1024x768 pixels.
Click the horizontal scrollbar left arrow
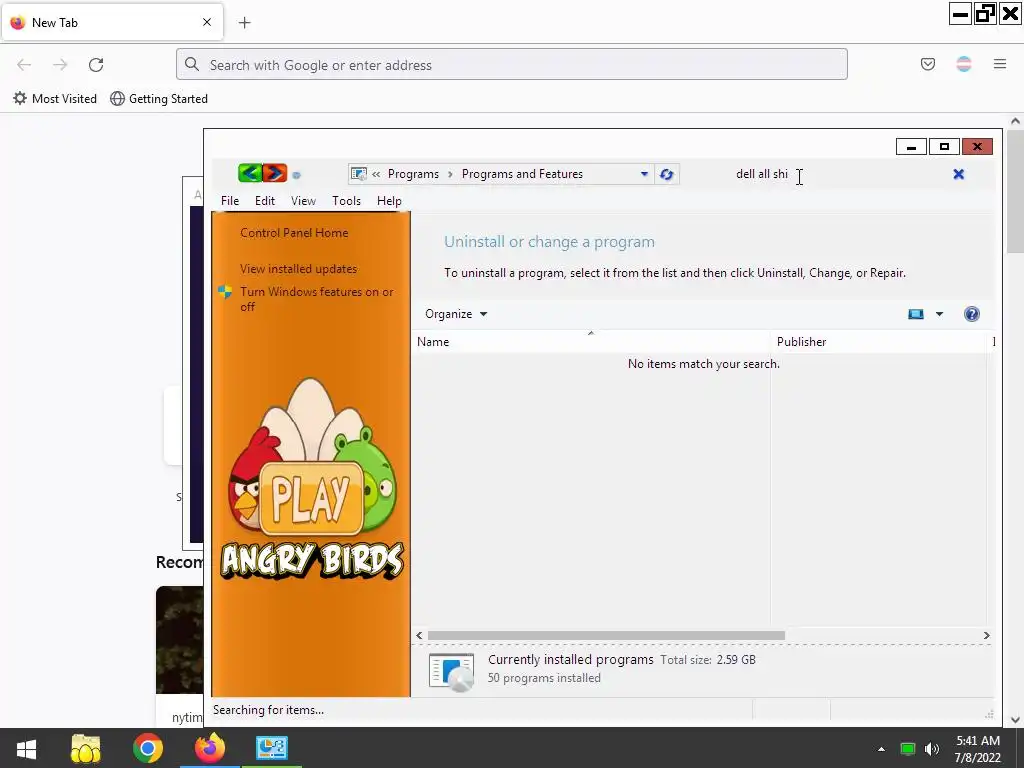[419, 635]
